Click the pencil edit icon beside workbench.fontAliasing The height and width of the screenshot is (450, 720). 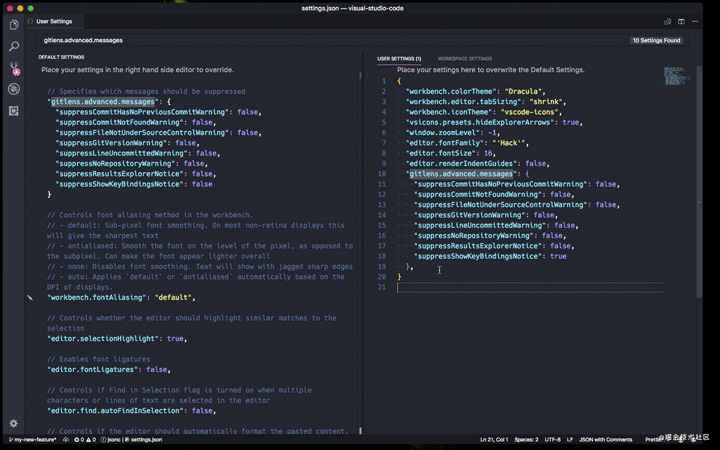tap(30, 298)
